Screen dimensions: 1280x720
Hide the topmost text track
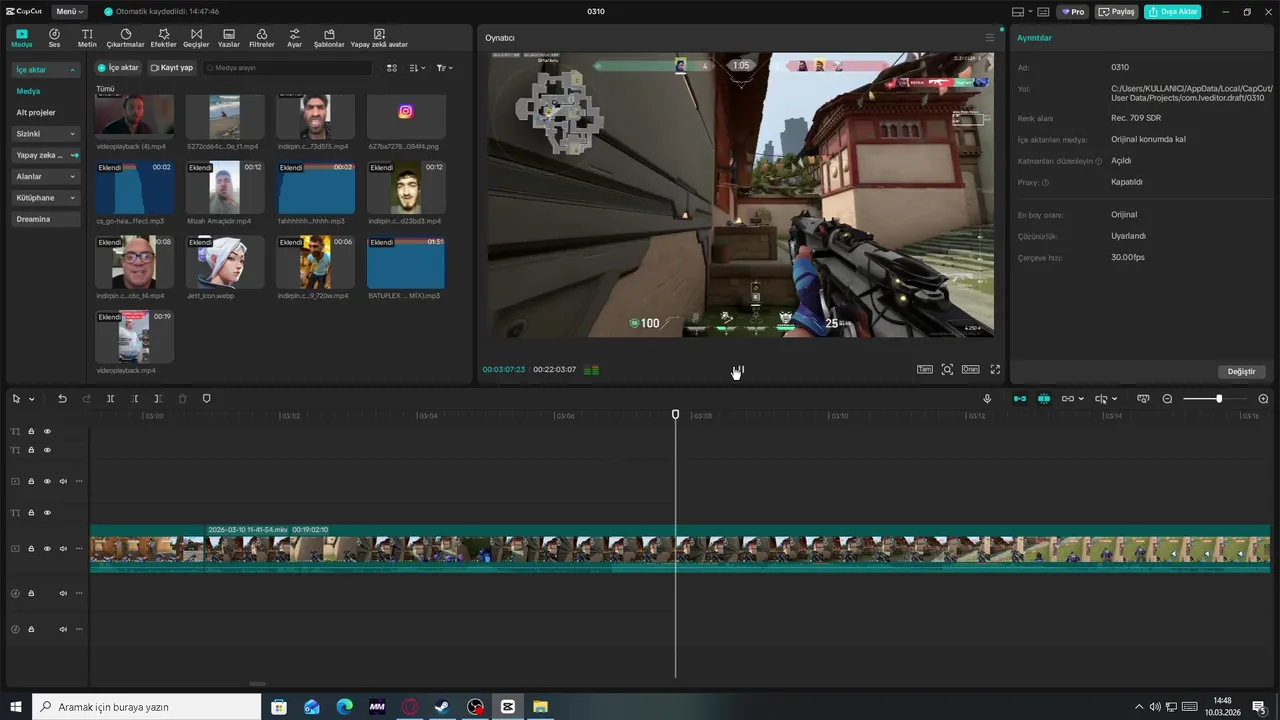click(x=47, y=432)
